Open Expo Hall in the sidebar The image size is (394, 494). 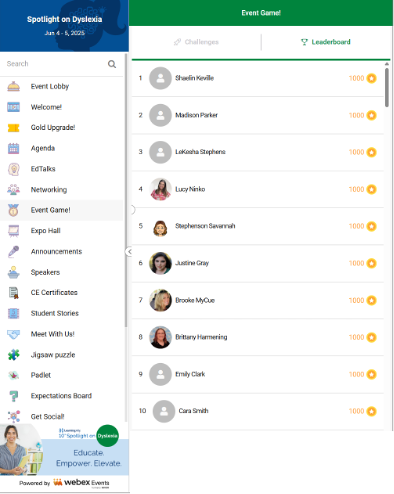[62, 231]
